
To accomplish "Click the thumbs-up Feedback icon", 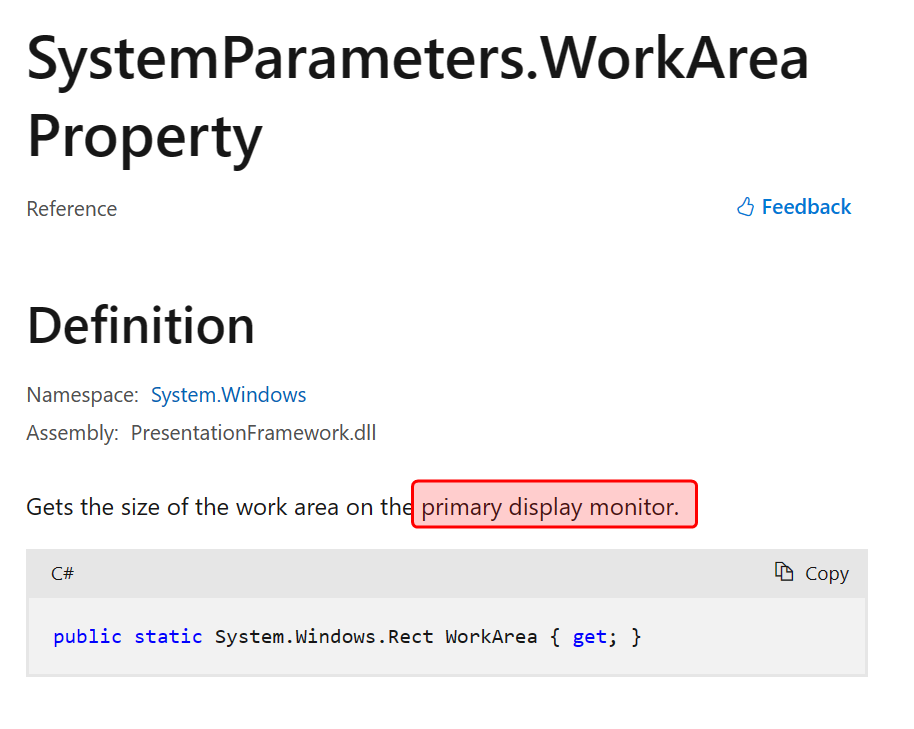I will [745, 207].
